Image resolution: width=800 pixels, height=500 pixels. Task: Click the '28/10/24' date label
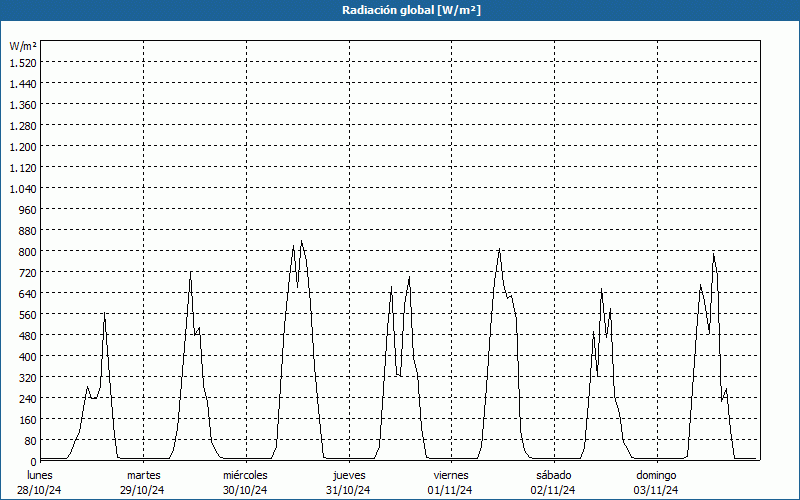pyautogui.click(x=40, y=490)
